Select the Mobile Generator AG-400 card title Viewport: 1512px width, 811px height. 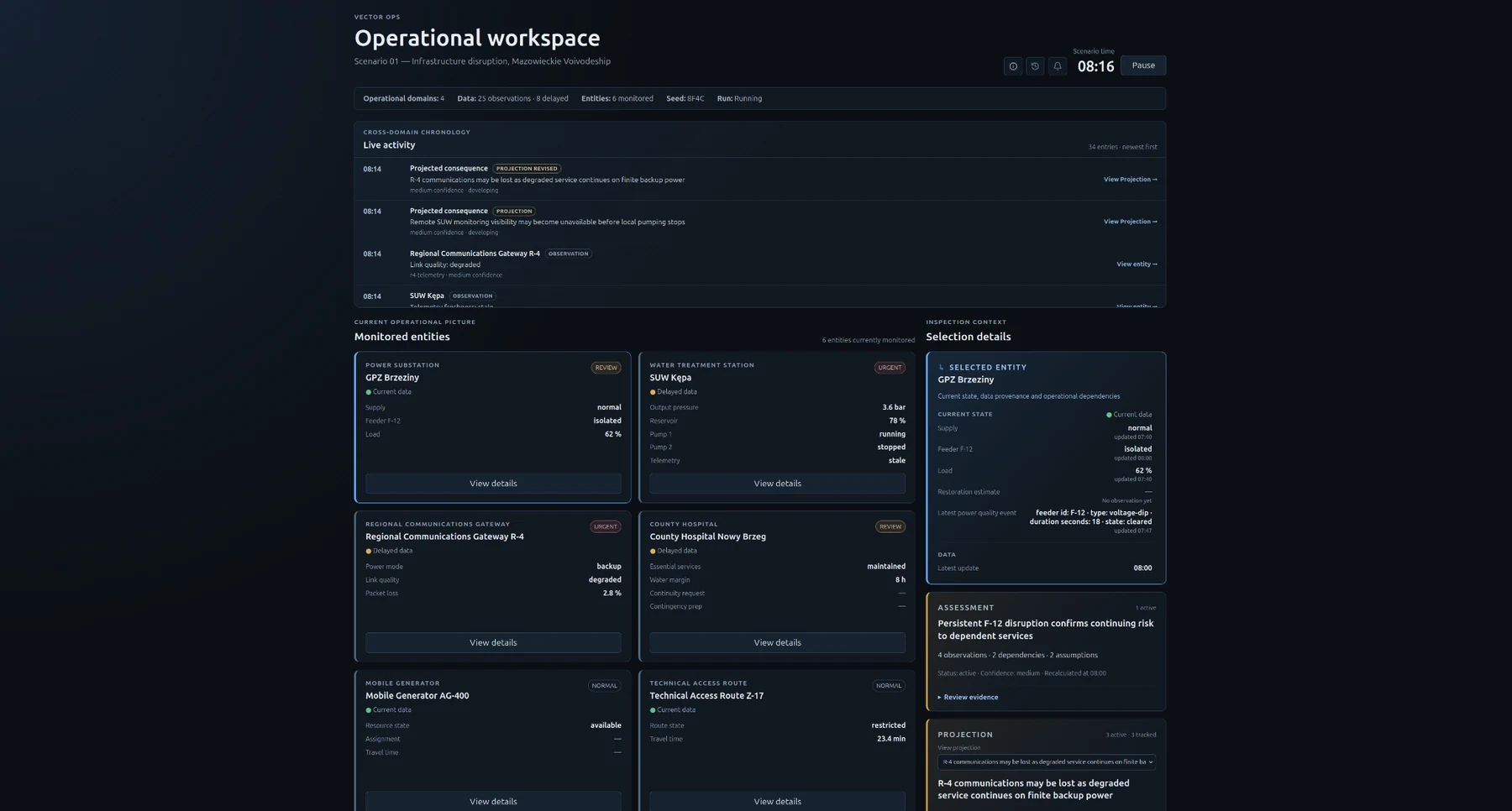click(417, 696)
